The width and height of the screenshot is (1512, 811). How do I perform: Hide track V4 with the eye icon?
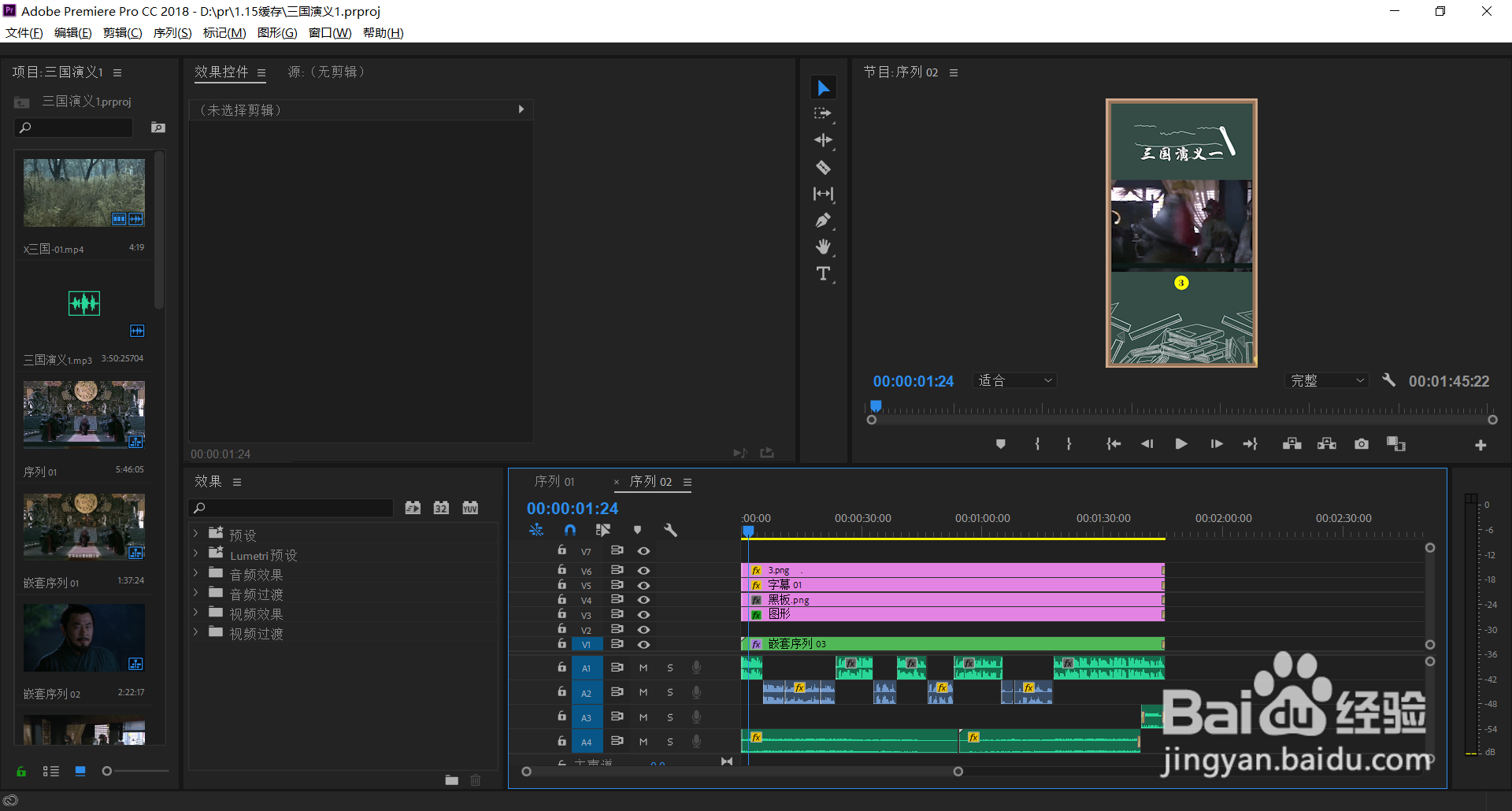643,599
